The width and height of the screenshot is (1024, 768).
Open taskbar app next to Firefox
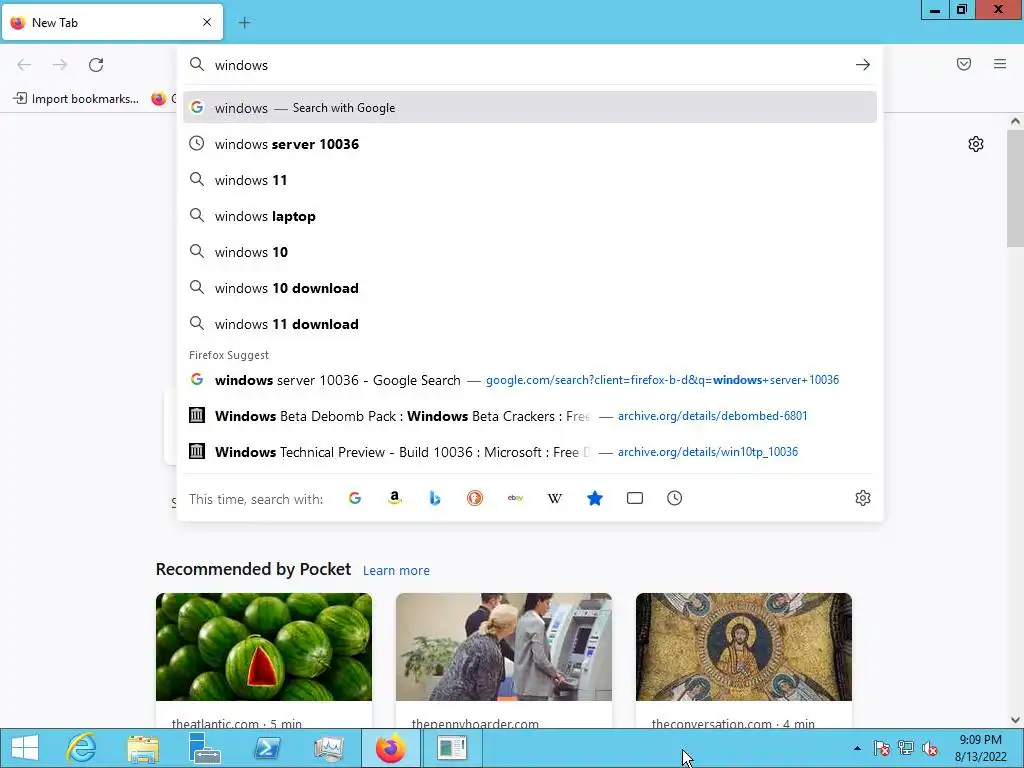[452, 748]
